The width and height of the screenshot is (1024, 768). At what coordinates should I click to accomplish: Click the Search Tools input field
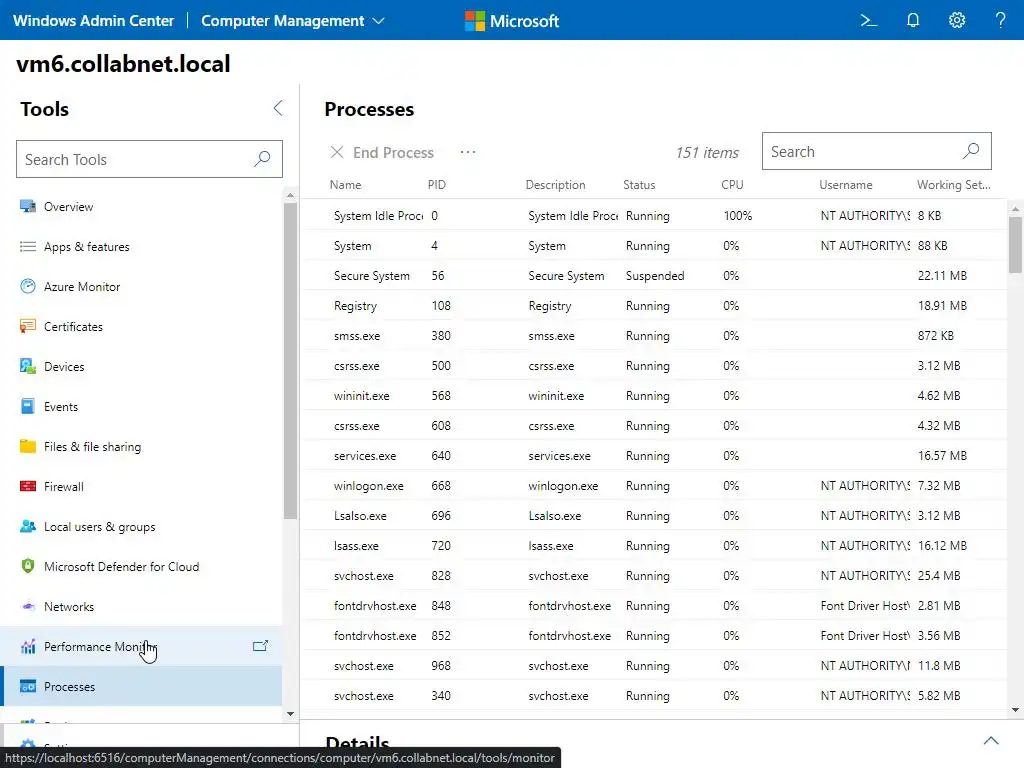tap(135, 160)
